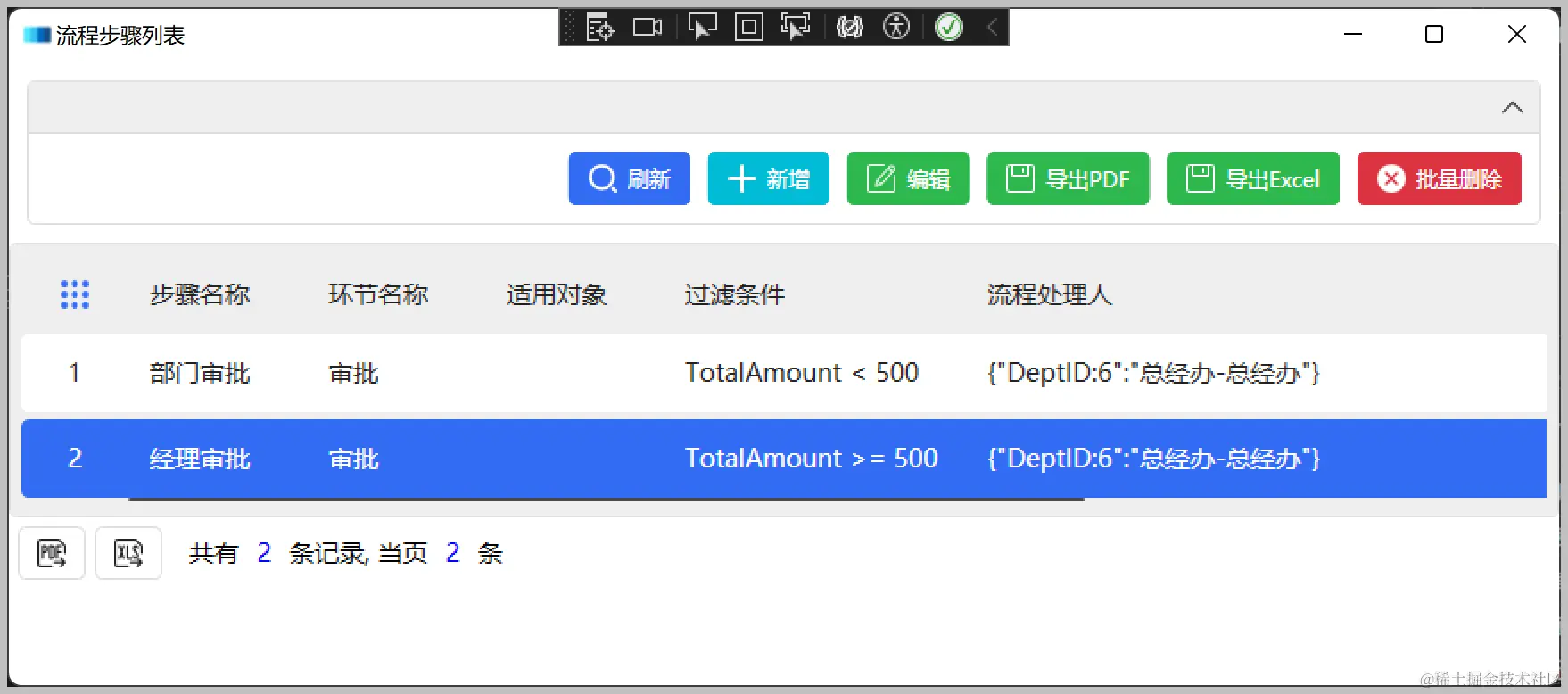Maximize the 流程步骤列表 window
The image size is (1568, 694).
coord(1434,34)
